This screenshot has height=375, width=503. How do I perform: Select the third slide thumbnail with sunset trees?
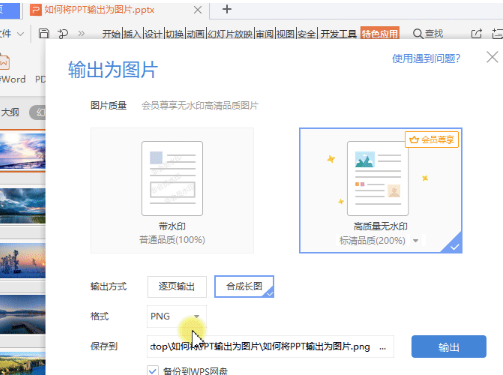pos(23,260)
